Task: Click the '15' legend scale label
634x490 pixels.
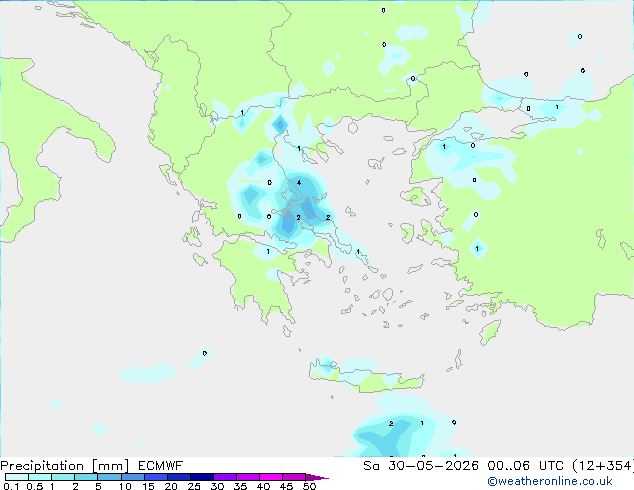Action: (148, 486)
